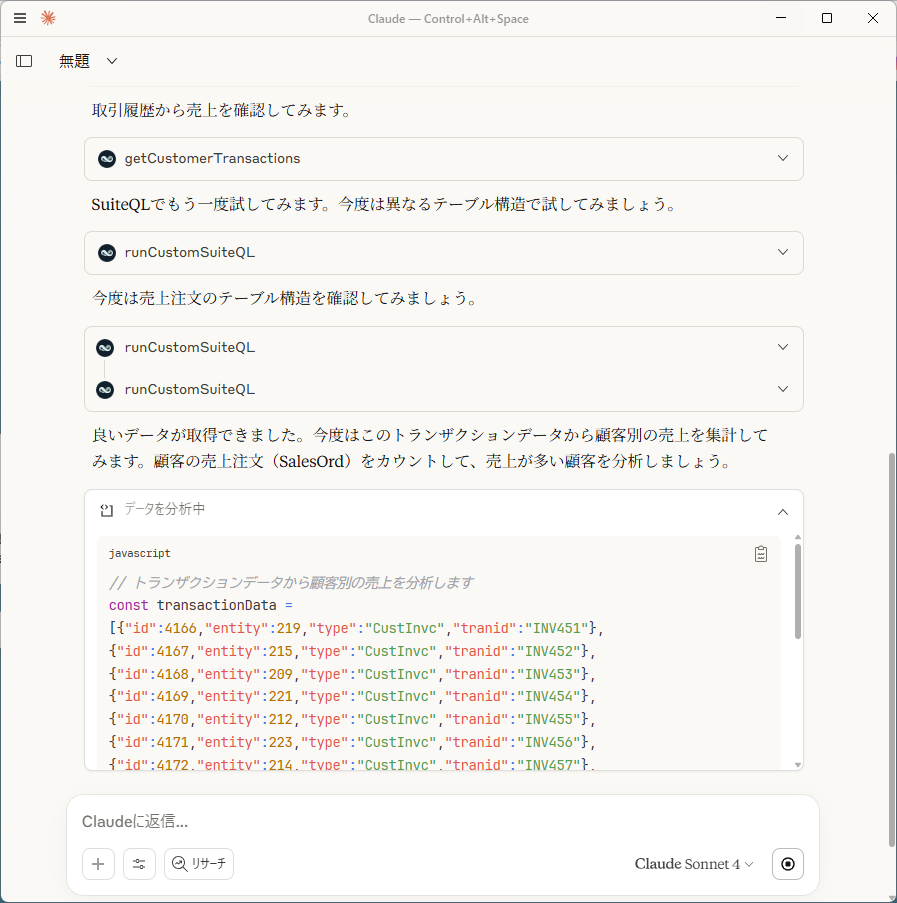
Task: Click the code line containing INV451
Action: 356,628
